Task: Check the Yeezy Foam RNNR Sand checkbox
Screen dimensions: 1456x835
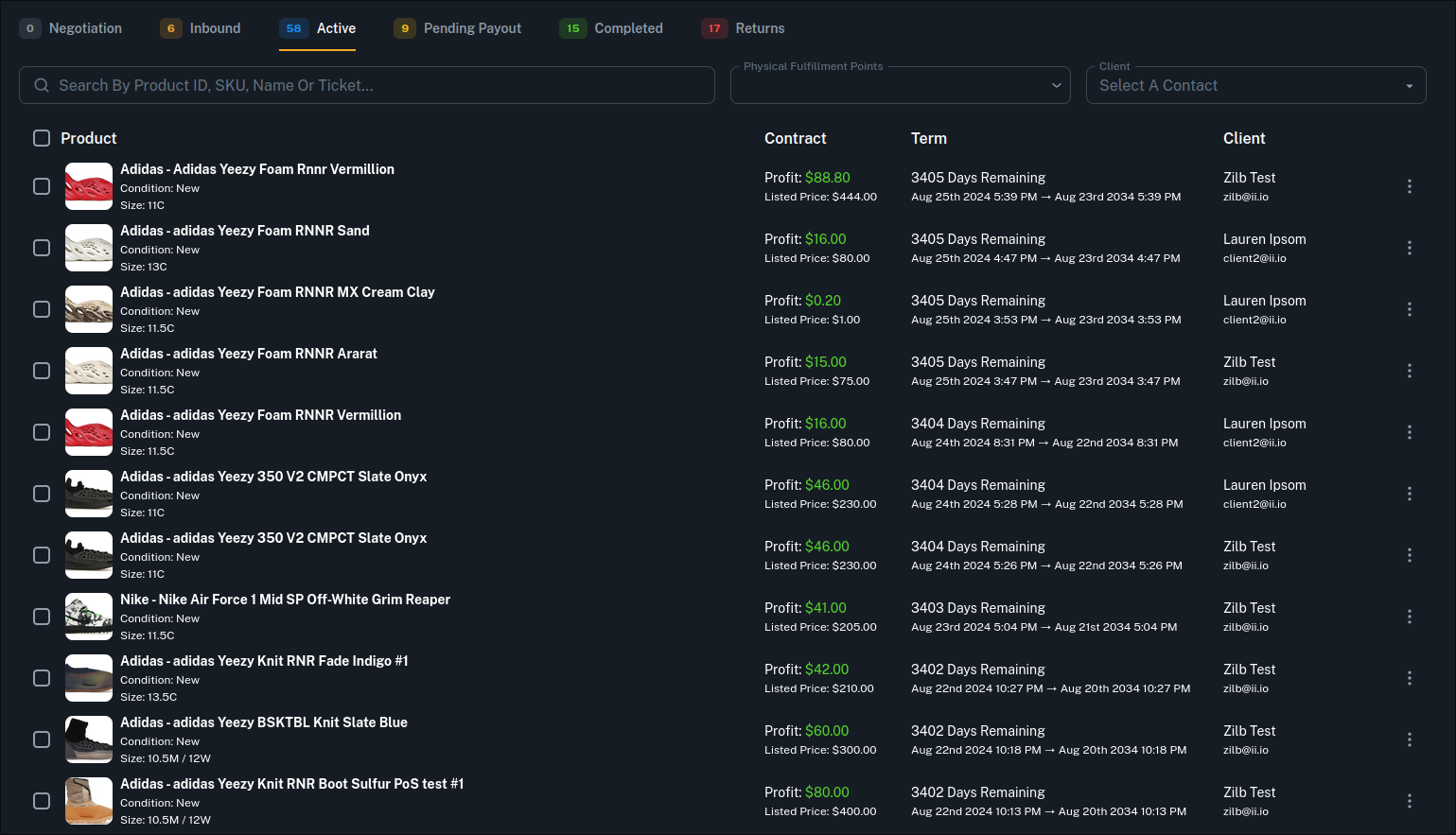Action: click(x=42, y=248)
